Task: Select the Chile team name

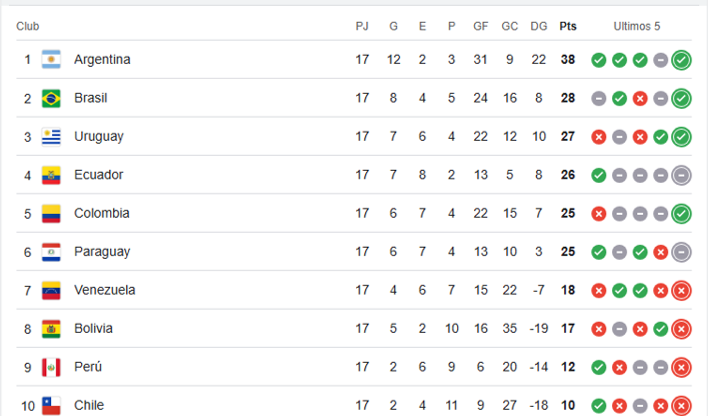Action: pyautogui.click(x=89, y=405)
